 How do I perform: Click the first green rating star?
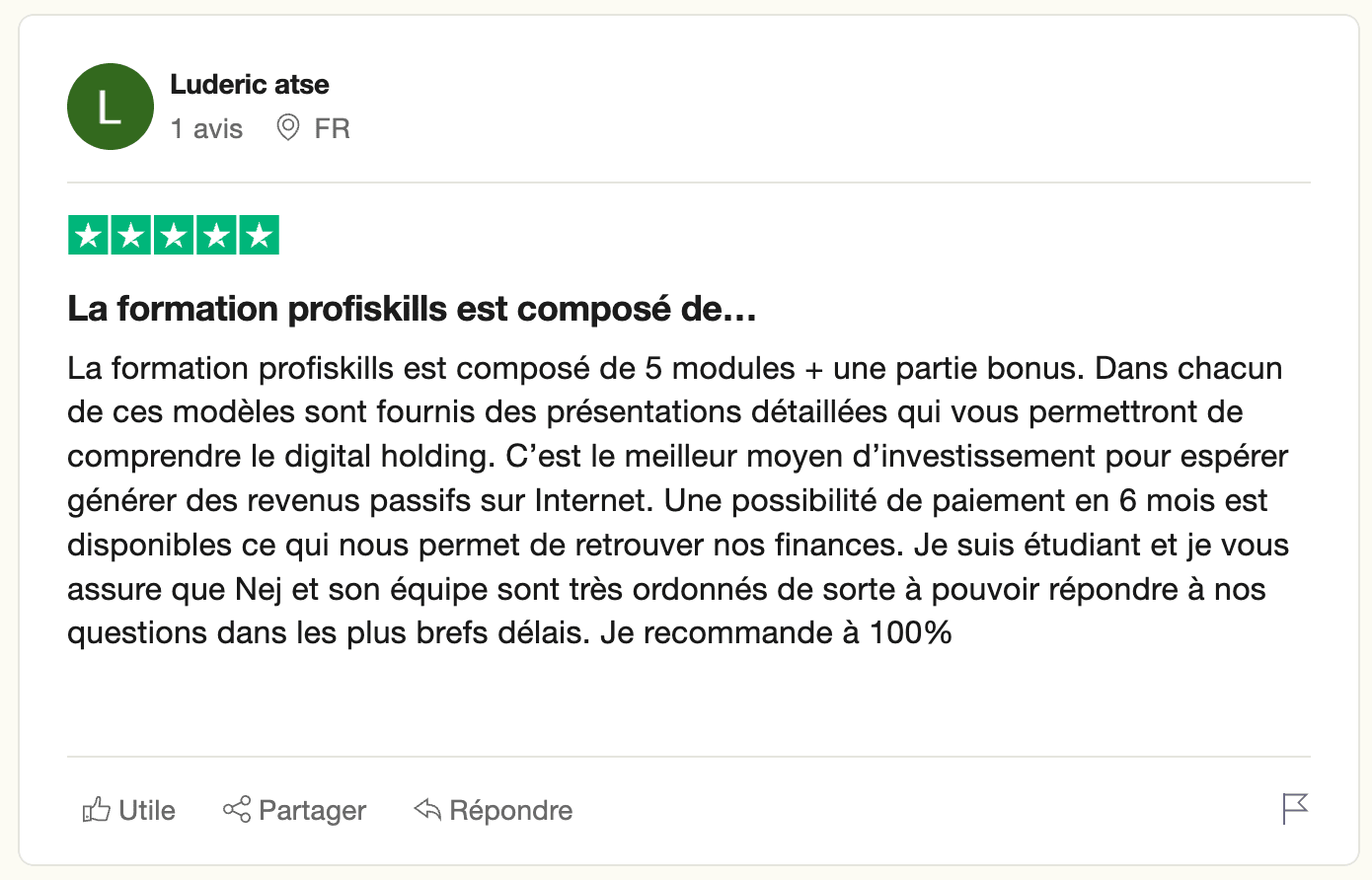(88, 236)
